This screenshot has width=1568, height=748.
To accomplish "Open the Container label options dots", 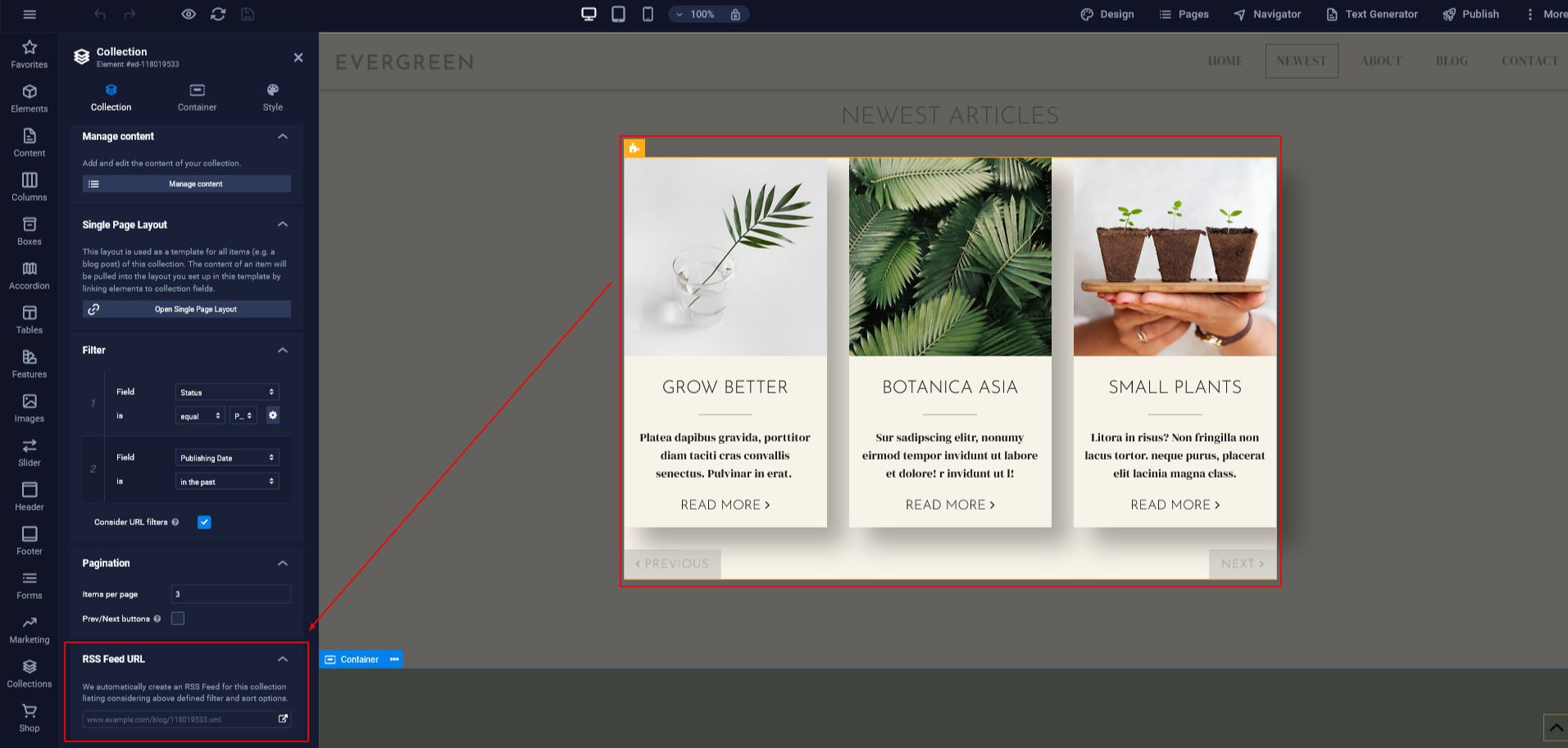I will coord(394,659).
